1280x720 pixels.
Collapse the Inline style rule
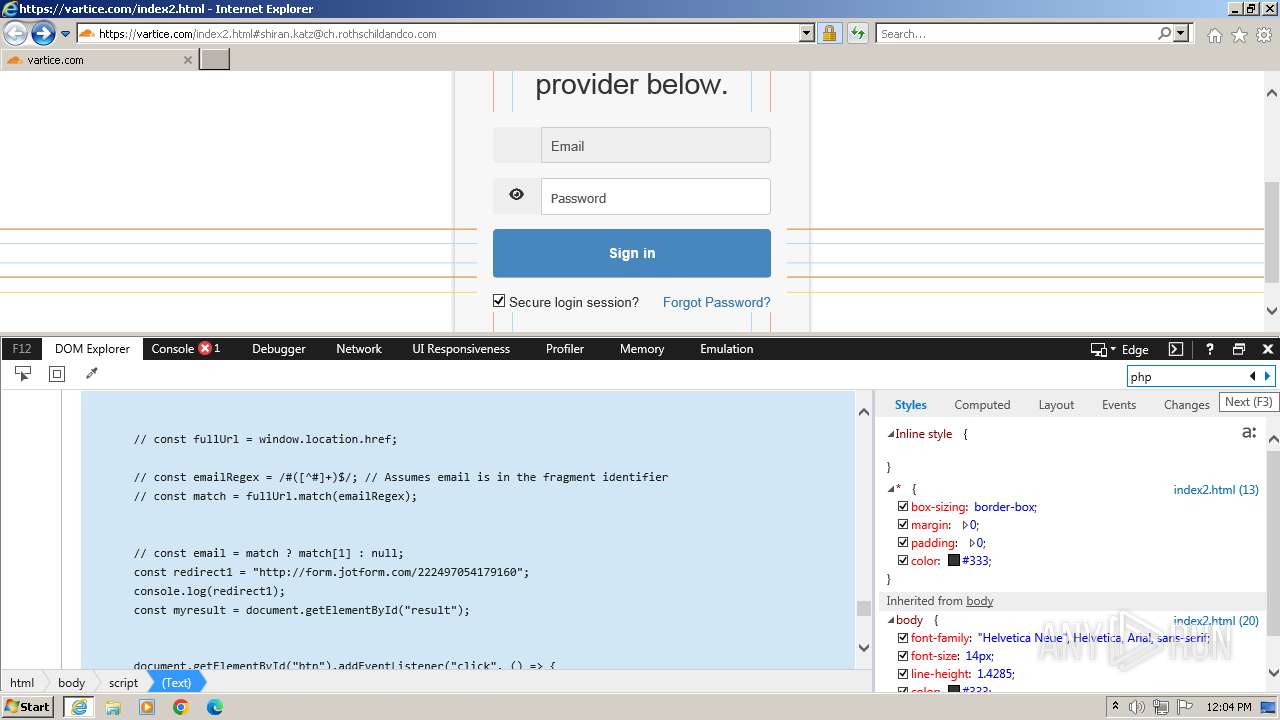pos(890,434)
